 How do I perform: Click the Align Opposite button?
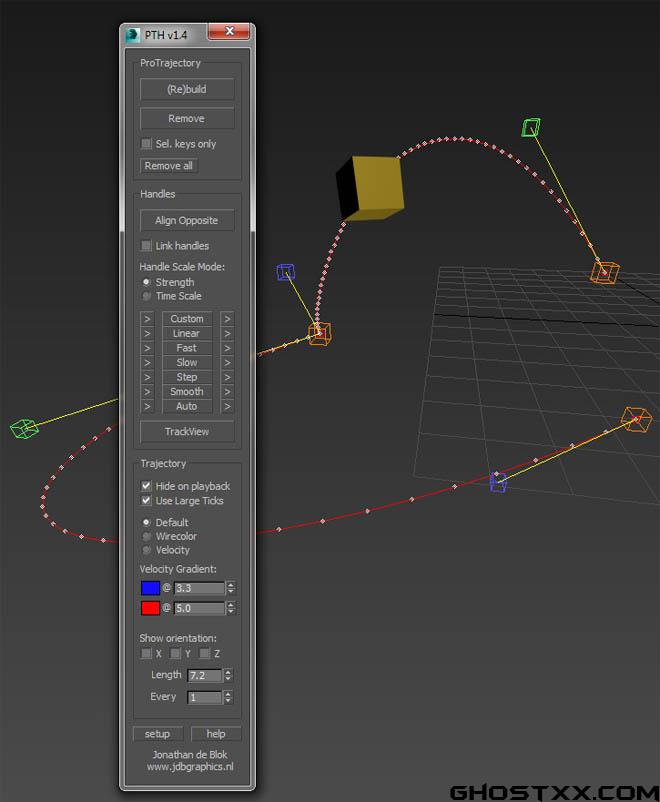pyautogui.click(x=187, y=220)
